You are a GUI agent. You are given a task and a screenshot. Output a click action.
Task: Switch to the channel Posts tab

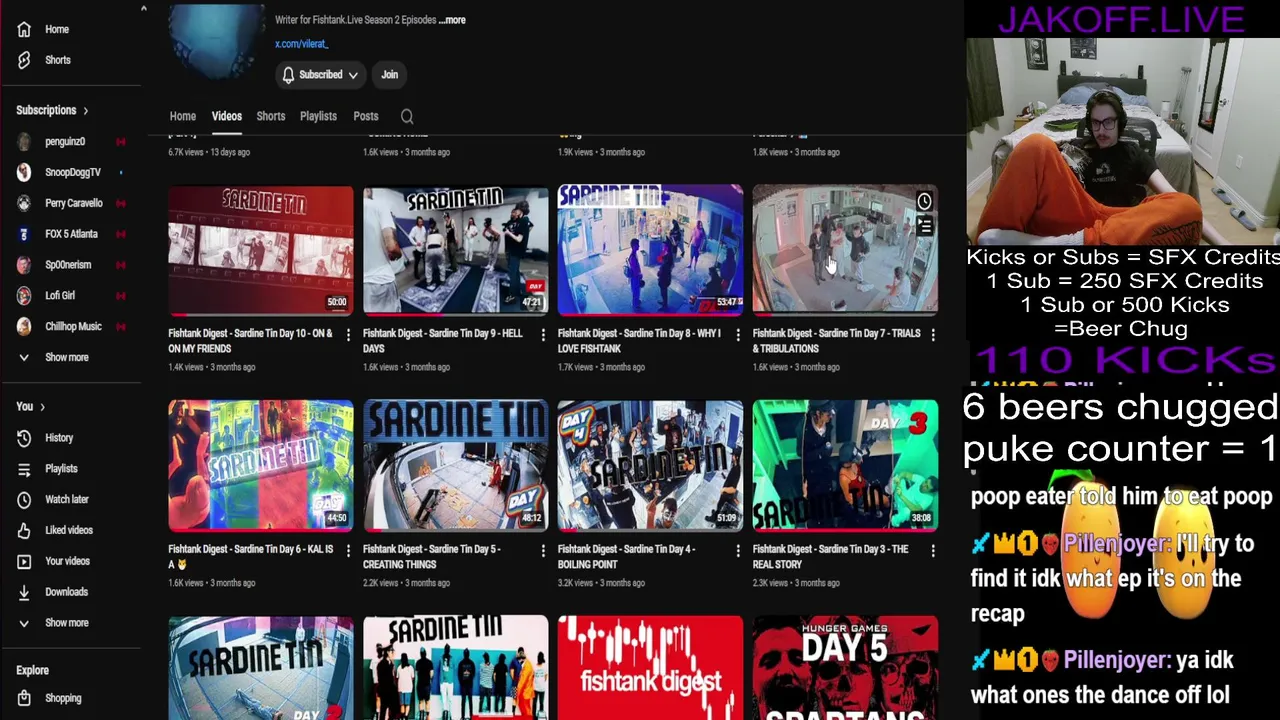[366, 116]
